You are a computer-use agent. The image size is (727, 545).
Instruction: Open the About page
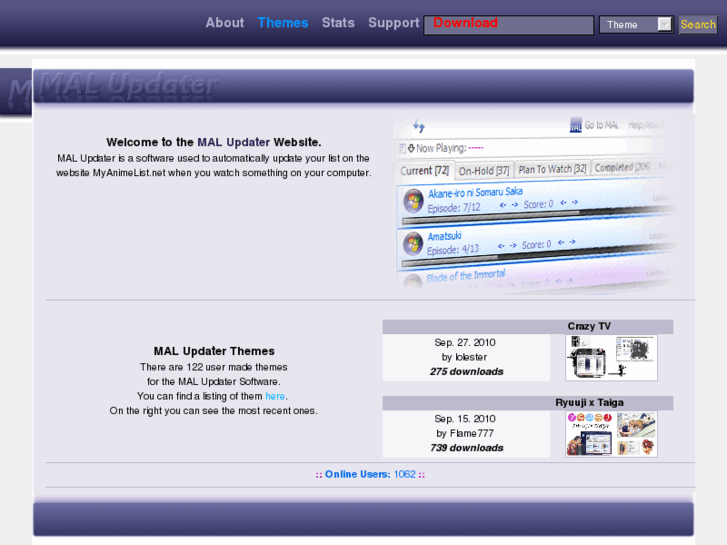224,23
